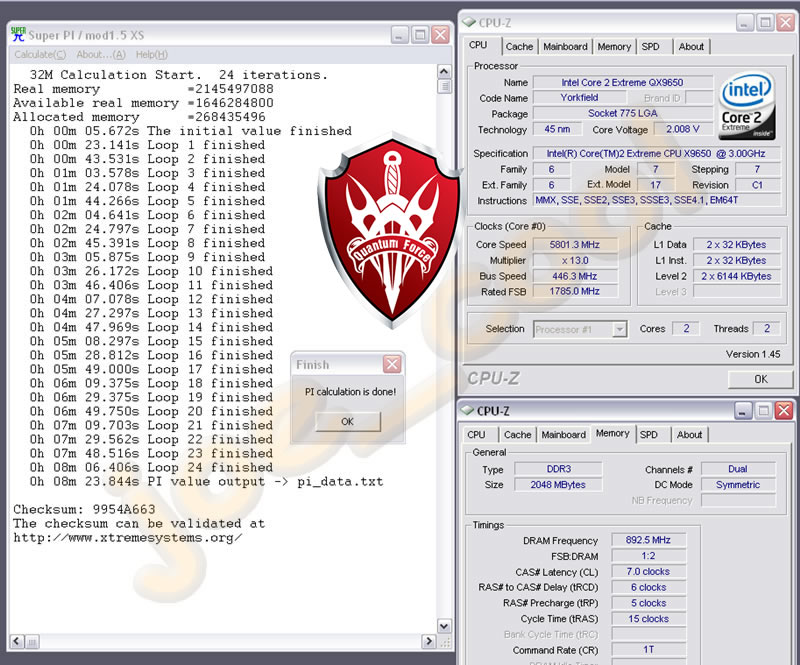Click the Super PI horizontal scrollbar thumb

[32, 642]
